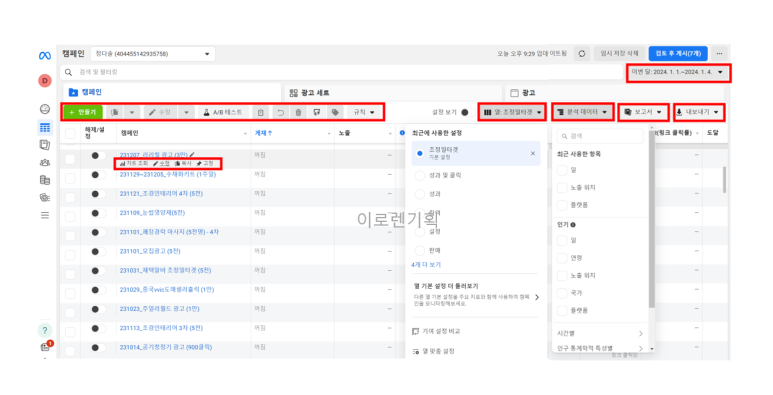
Task: Open the billing icon in sidebar
Action: click(45, 180)
